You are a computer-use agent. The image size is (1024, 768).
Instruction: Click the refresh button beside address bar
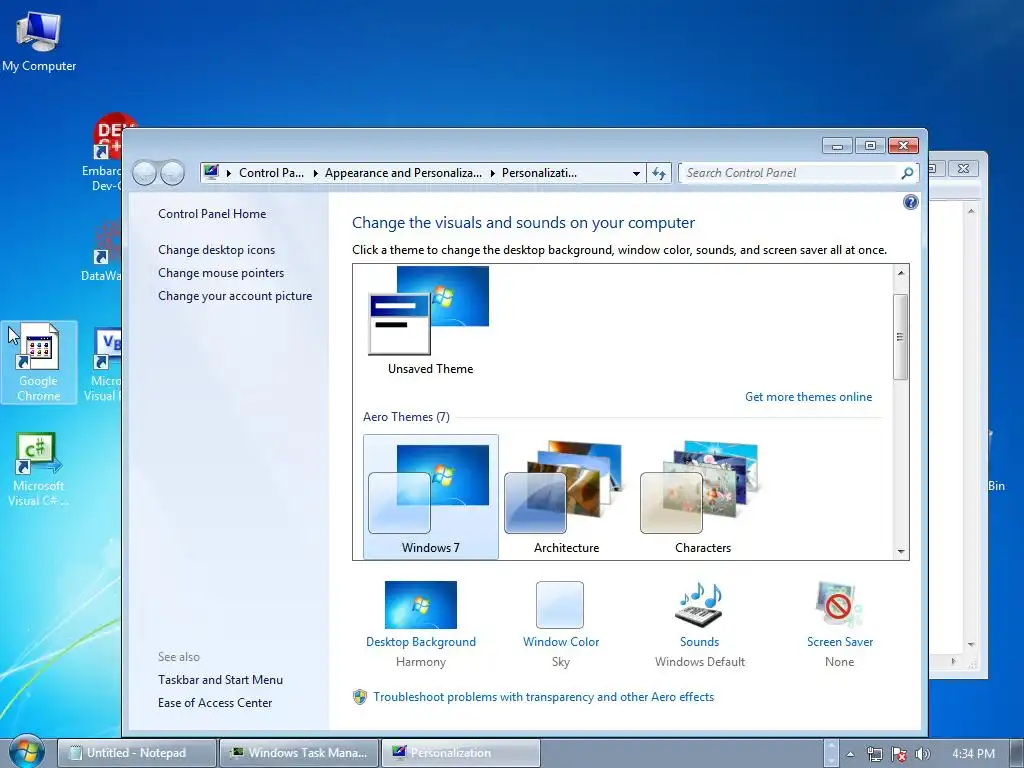click(659, 173)
